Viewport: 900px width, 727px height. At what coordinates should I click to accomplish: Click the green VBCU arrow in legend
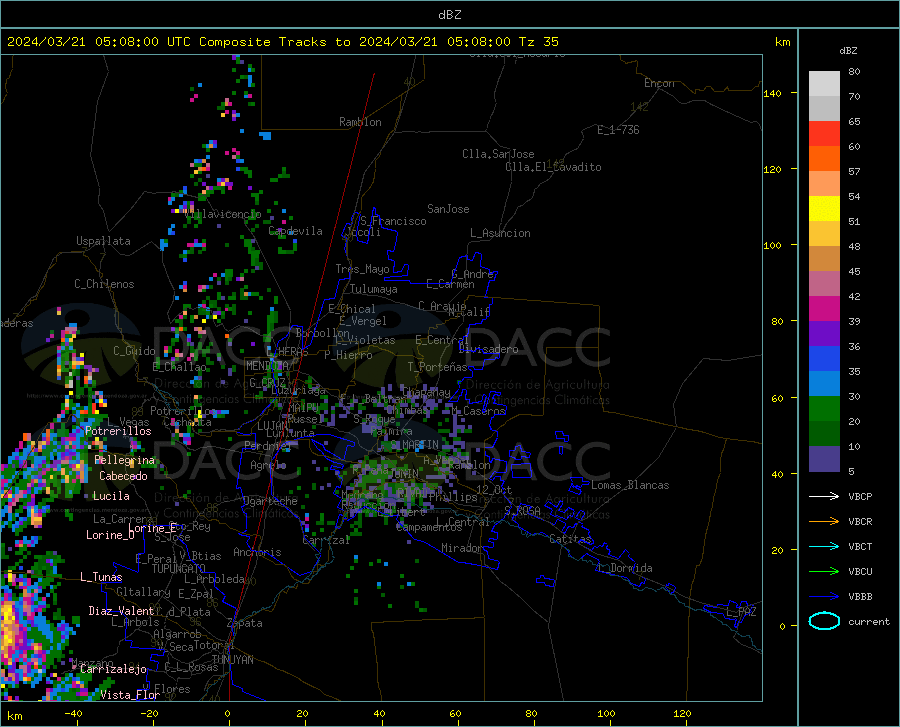click(x=824, y=572)
